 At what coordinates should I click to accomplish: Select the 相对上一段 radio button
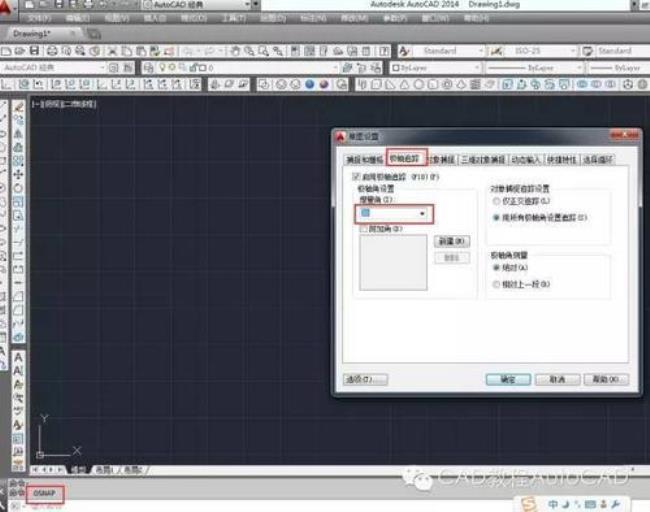click(496, 284)
